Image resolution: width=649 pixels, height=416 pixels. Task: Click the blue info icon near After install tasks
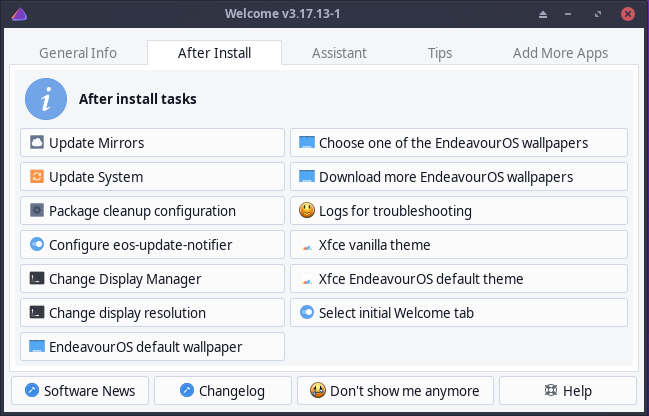46,99
